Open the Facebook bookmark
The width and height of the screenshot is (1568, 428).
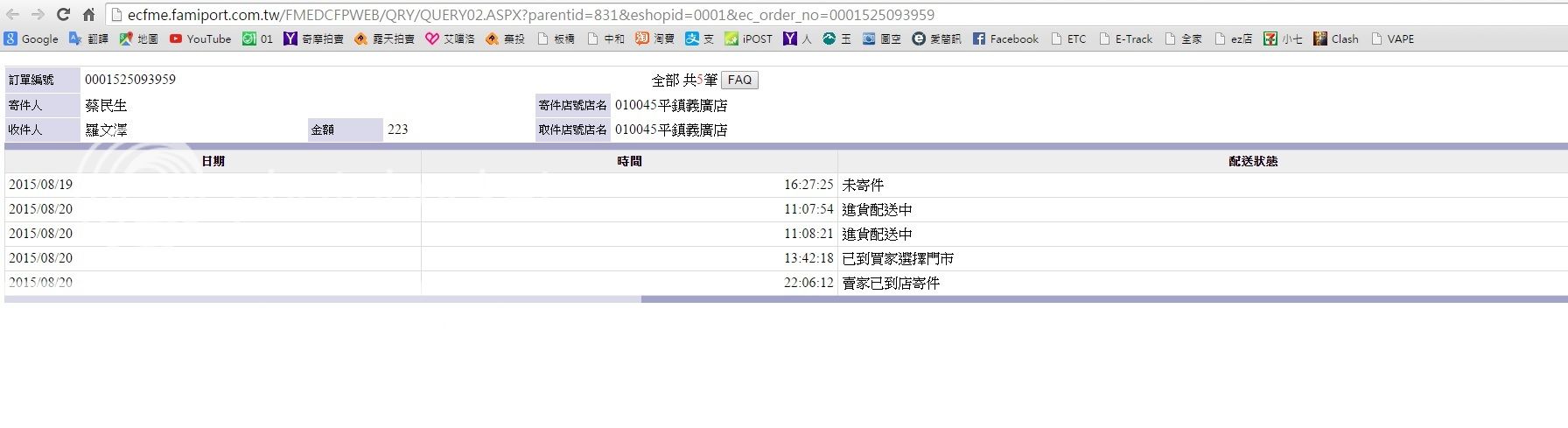pyautogui.click(x=1005, y=39)
